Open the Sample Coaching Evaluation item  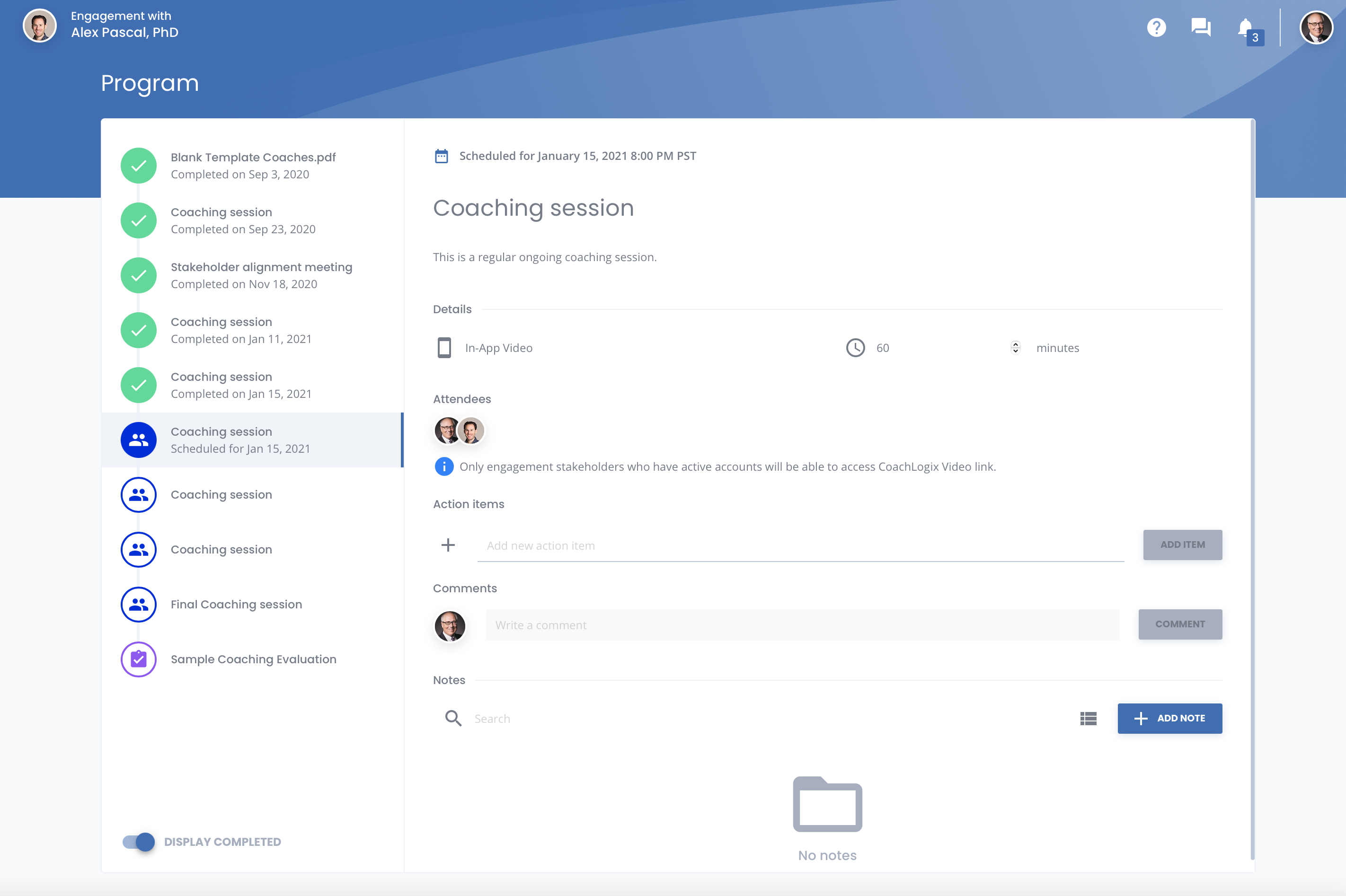[x=253, y=659]
